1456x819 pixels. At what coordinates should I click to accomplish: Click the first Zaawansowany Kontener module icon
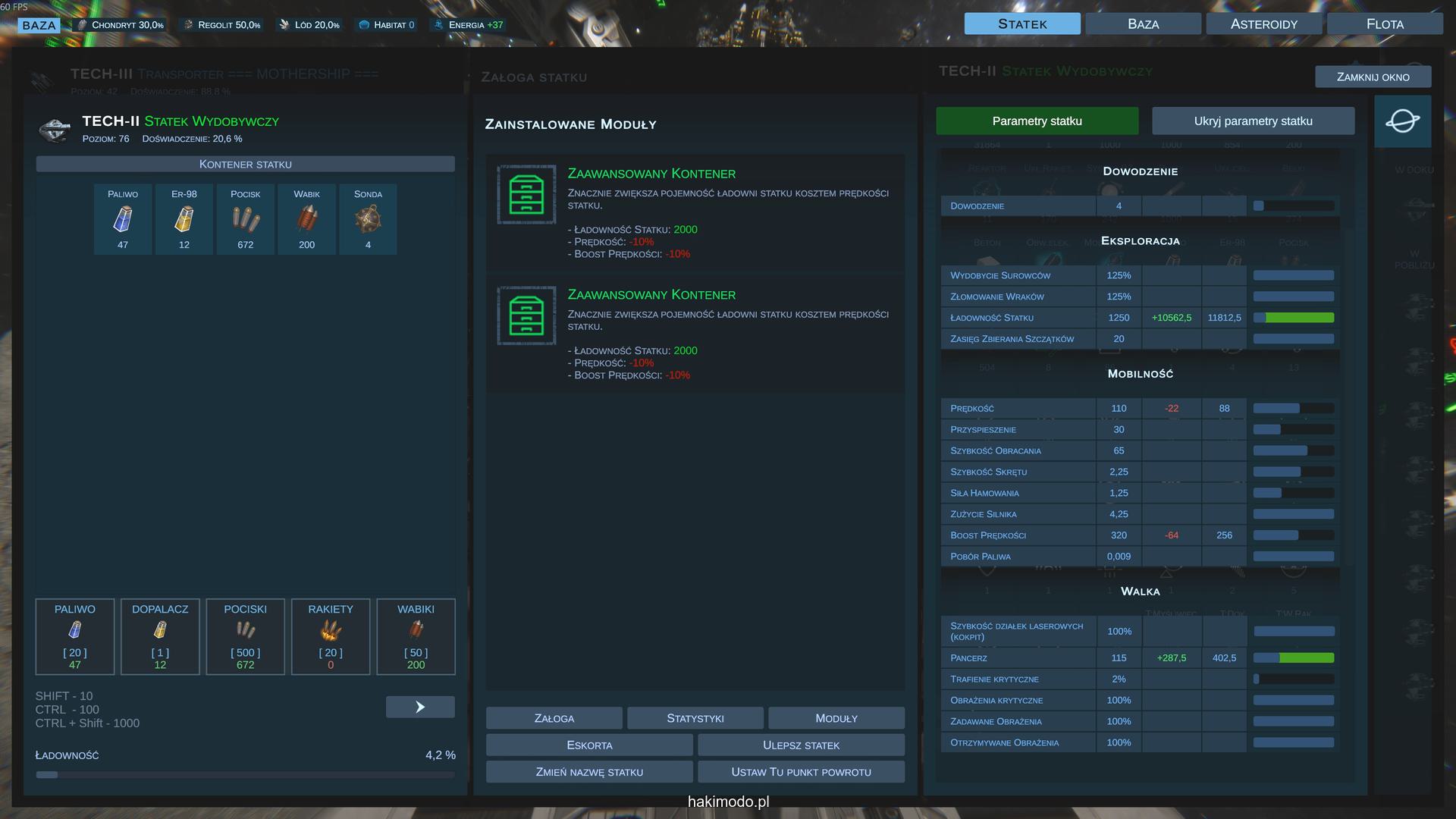pos(526,195)
